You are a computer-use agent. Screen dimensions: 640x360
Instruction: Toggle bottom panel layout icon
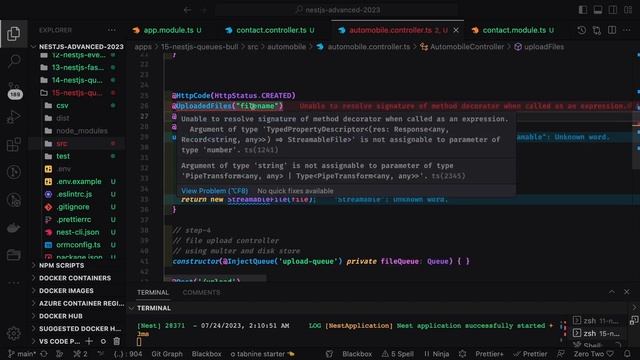pos(598,10)
